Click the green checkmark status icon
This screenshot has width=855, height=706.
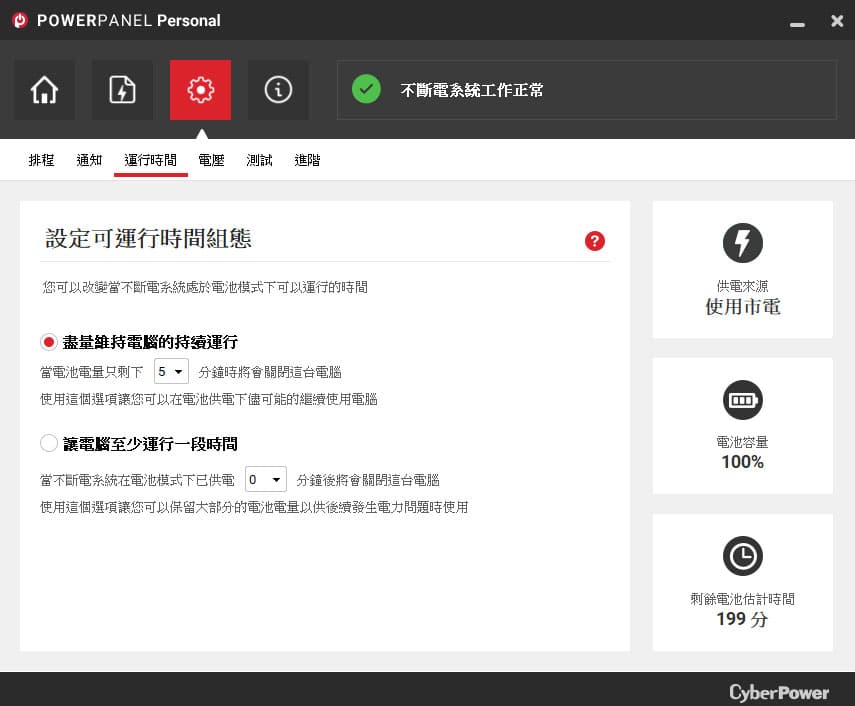366,89
